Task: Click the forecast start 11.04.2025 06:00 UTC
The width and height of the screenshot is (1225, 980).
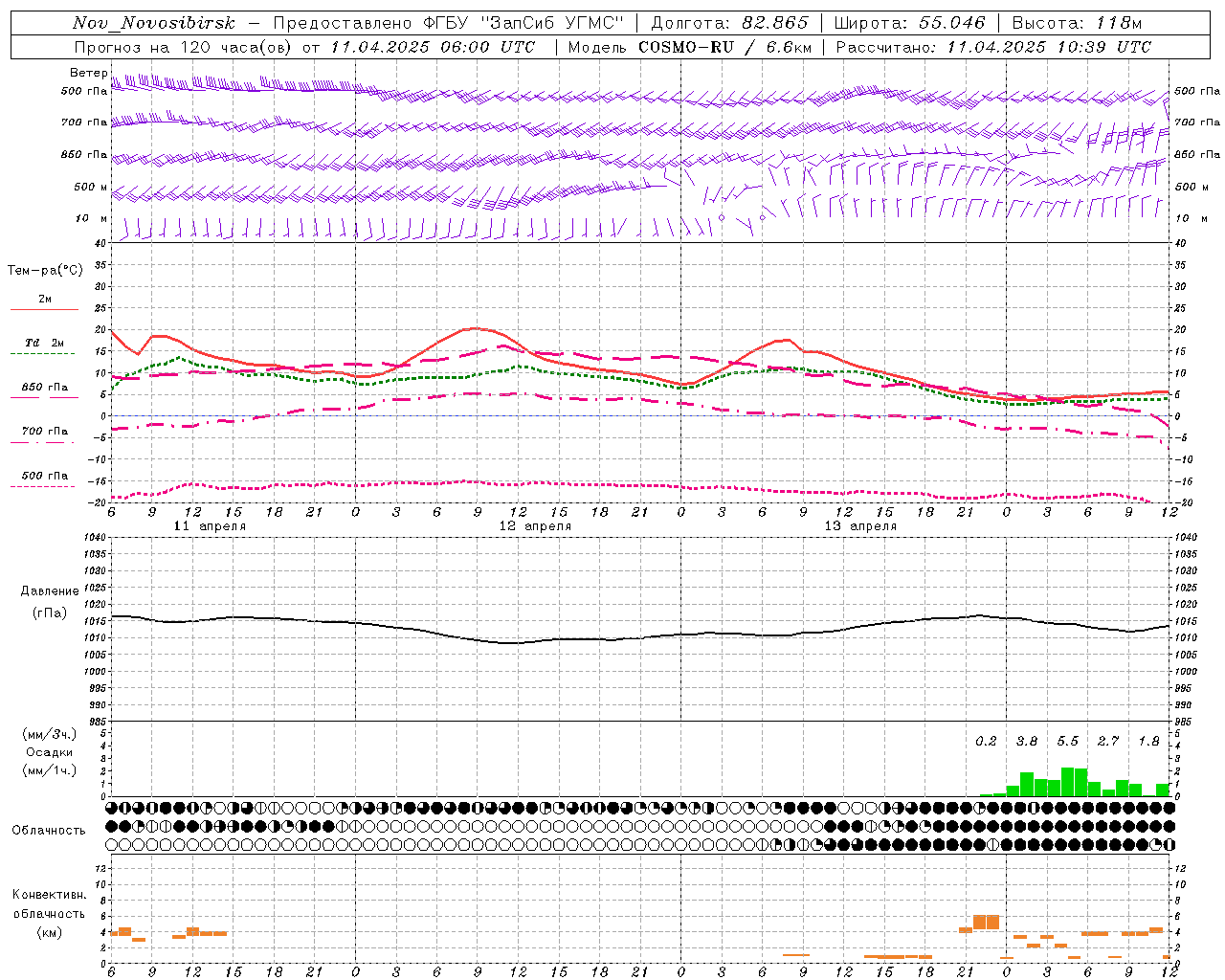Action: point(433,47)
